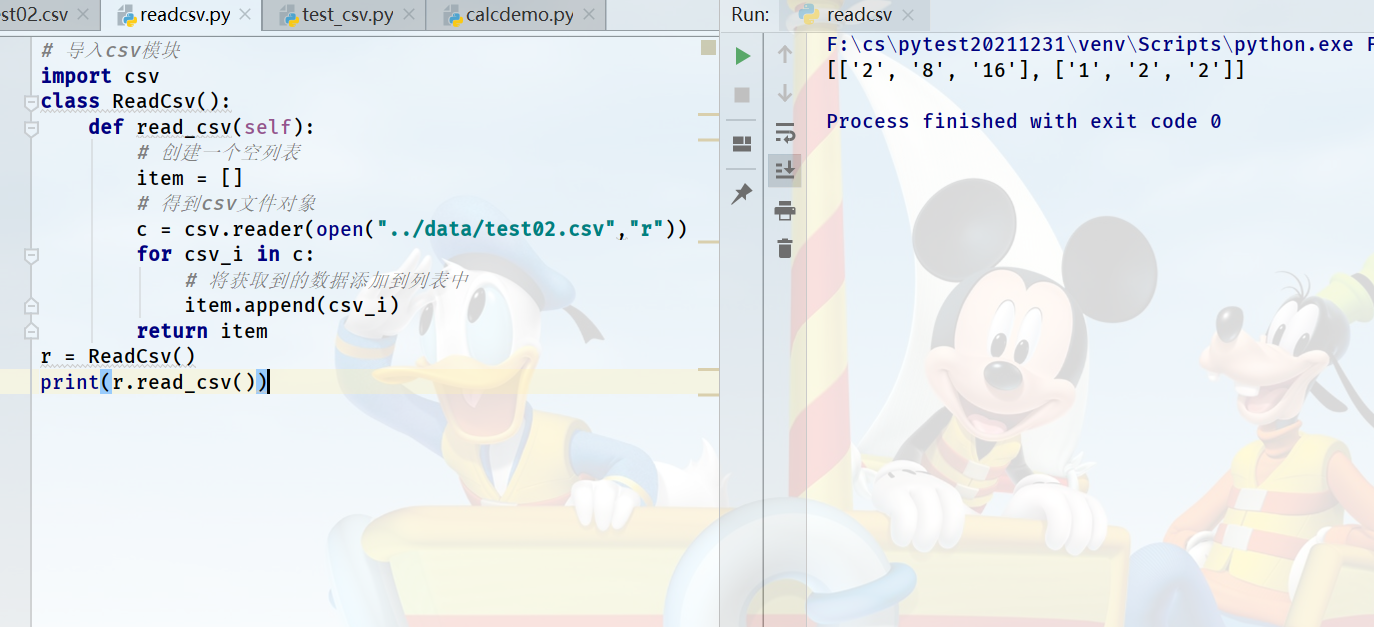The height and width of the screenshot is (627, 1374).
Task: Click the grey Stop process icon
Action: (742, 95)
